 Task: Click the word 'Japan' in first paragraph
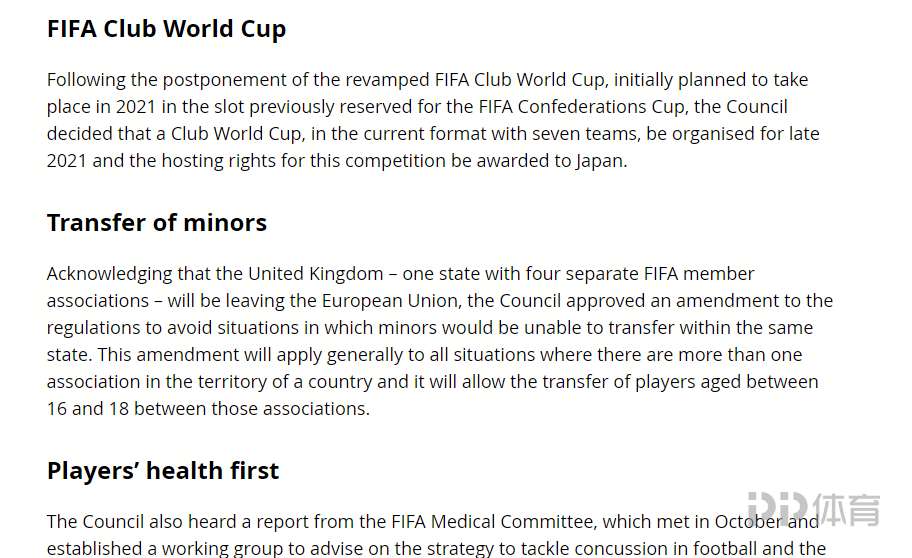tap(600, 161)
